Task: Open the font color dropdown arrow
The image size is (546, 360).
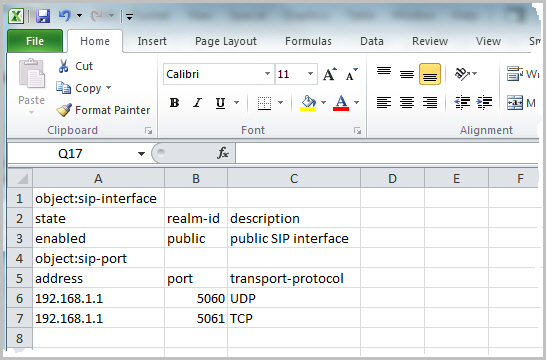Action: point(357,102)
